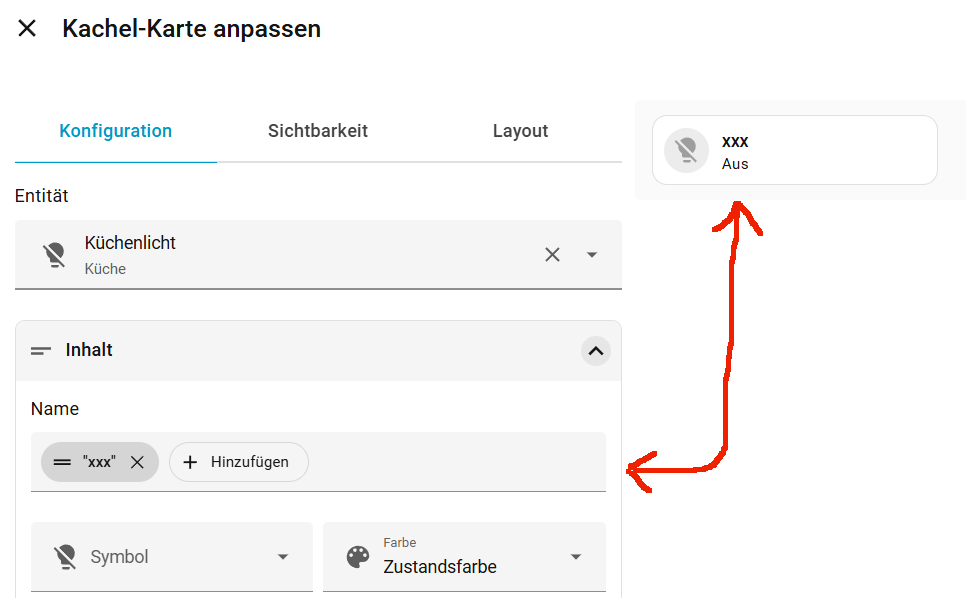Click the Küchenlicht entity field
This screenshot has width=966, height=598.
coord(318,254)
